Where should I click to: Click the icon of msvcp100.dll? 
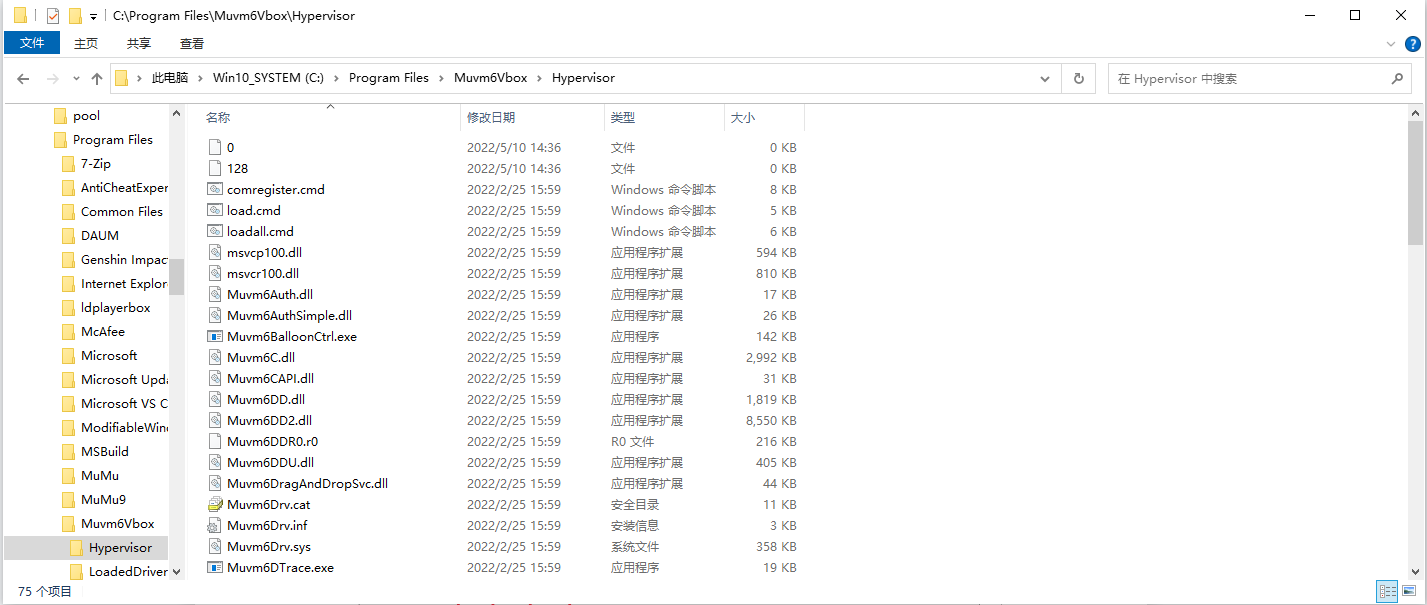point(215,252)
